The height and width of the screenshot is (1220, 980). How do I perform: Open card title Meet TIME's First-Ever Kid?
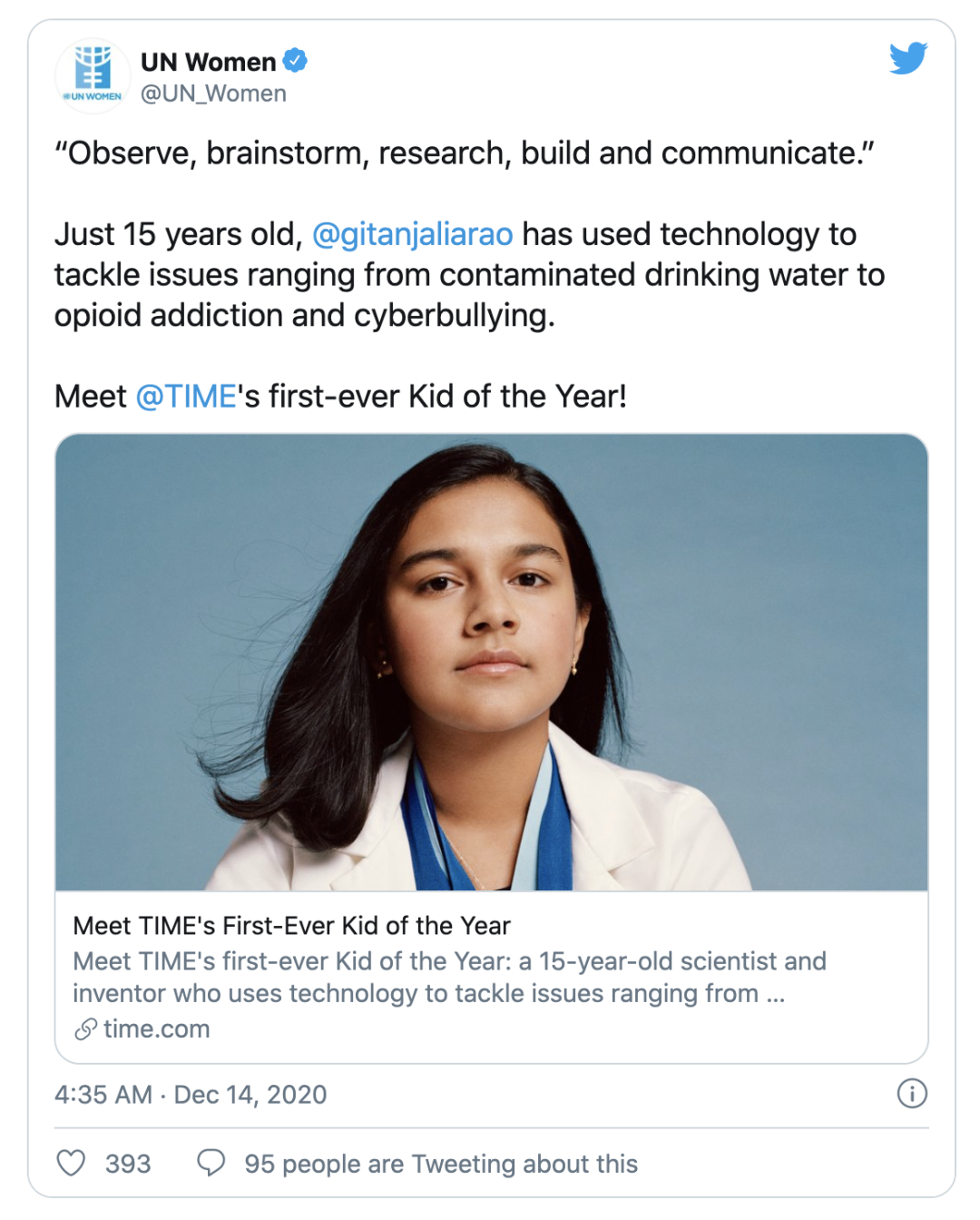(291, 926)
